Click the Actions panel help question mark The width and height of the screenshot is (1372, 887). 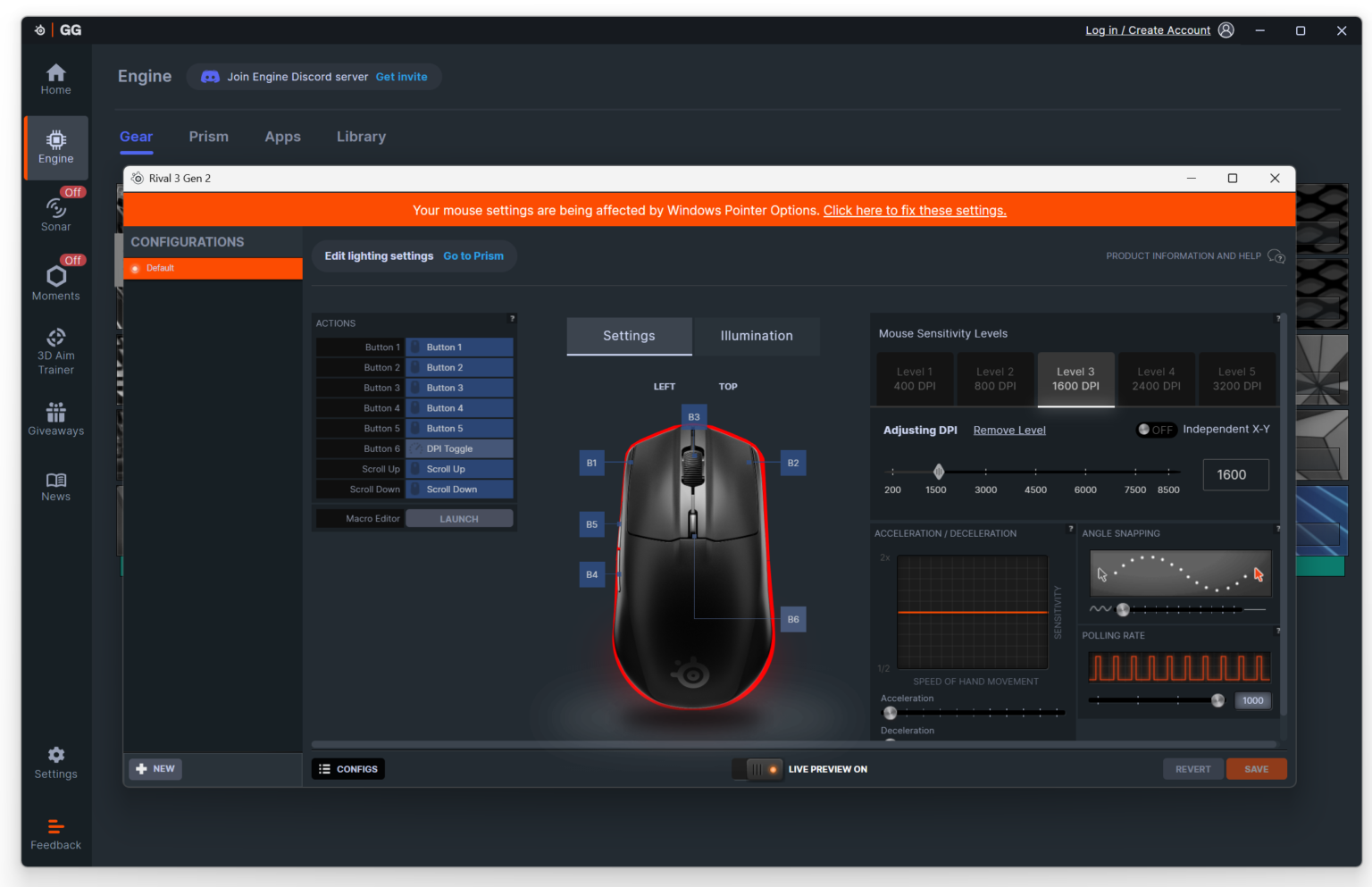pyautogui.click(x=512, y=318)
